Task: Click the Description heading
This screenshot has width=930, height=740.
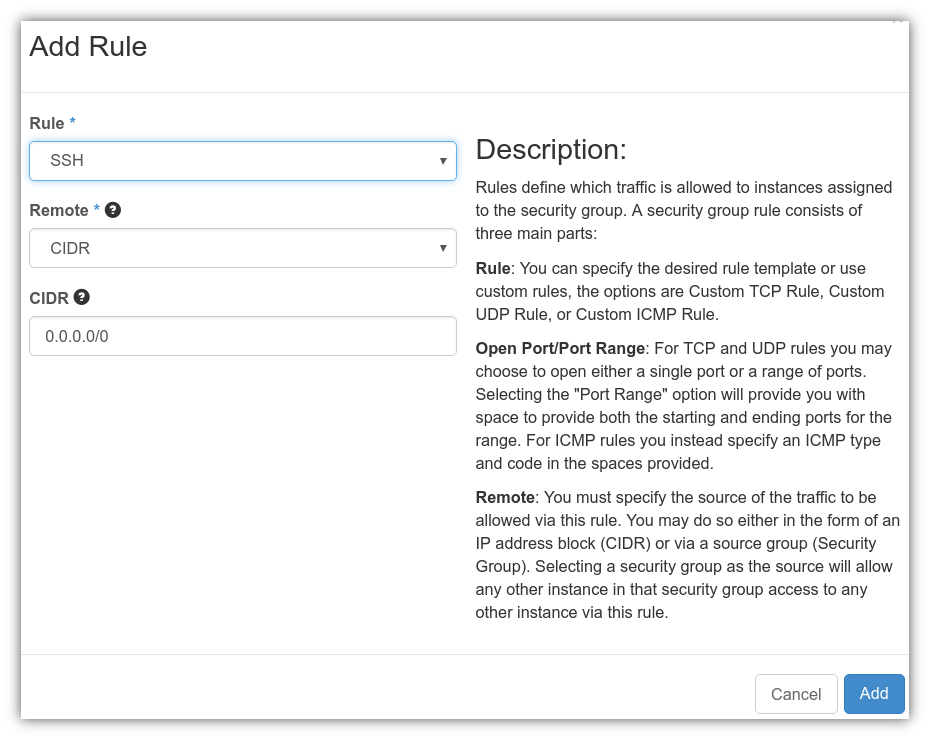Action: [x=550, y=149]
